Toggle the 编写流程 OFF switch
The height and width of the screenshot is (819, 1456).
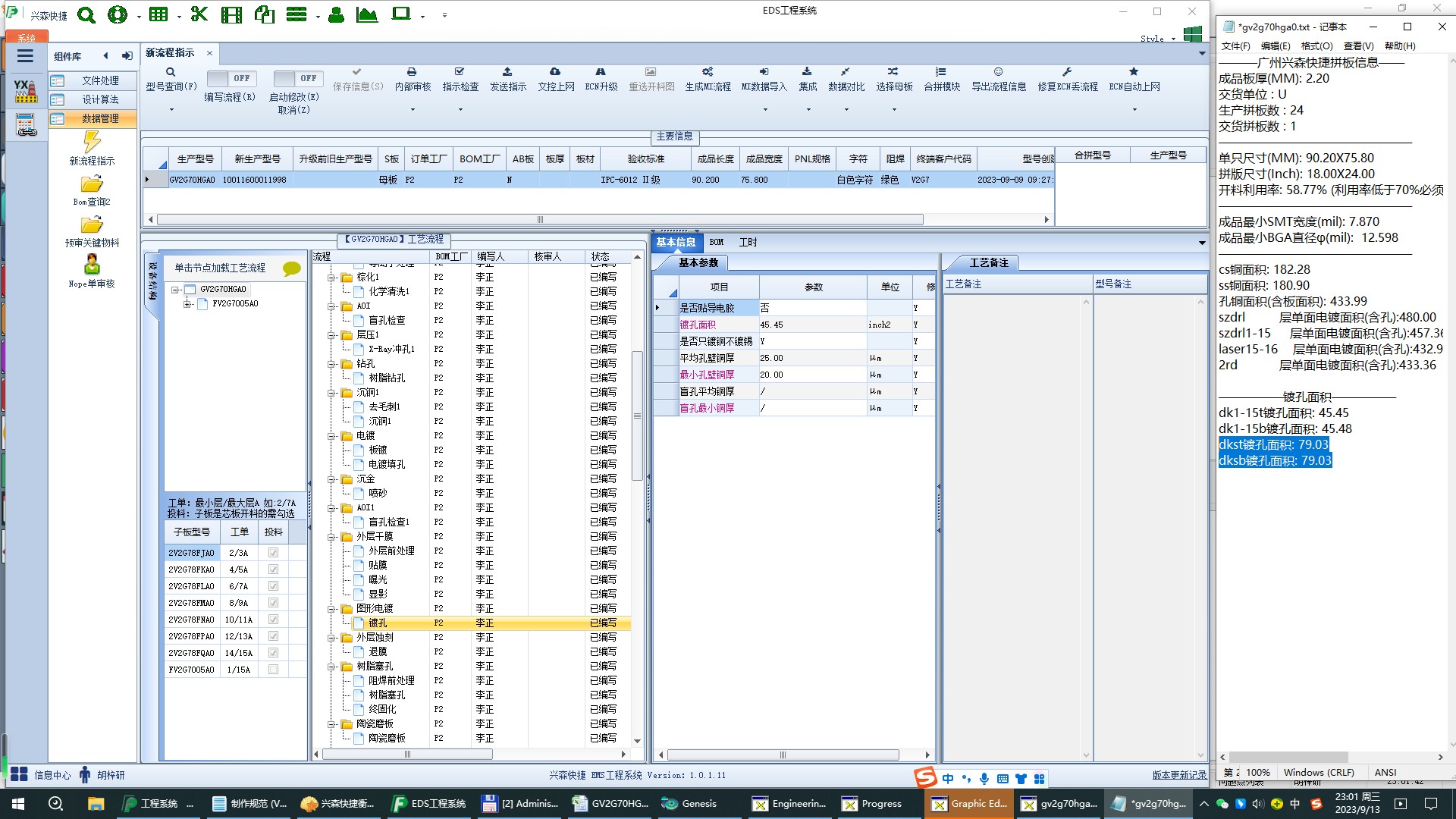point(231,78)
